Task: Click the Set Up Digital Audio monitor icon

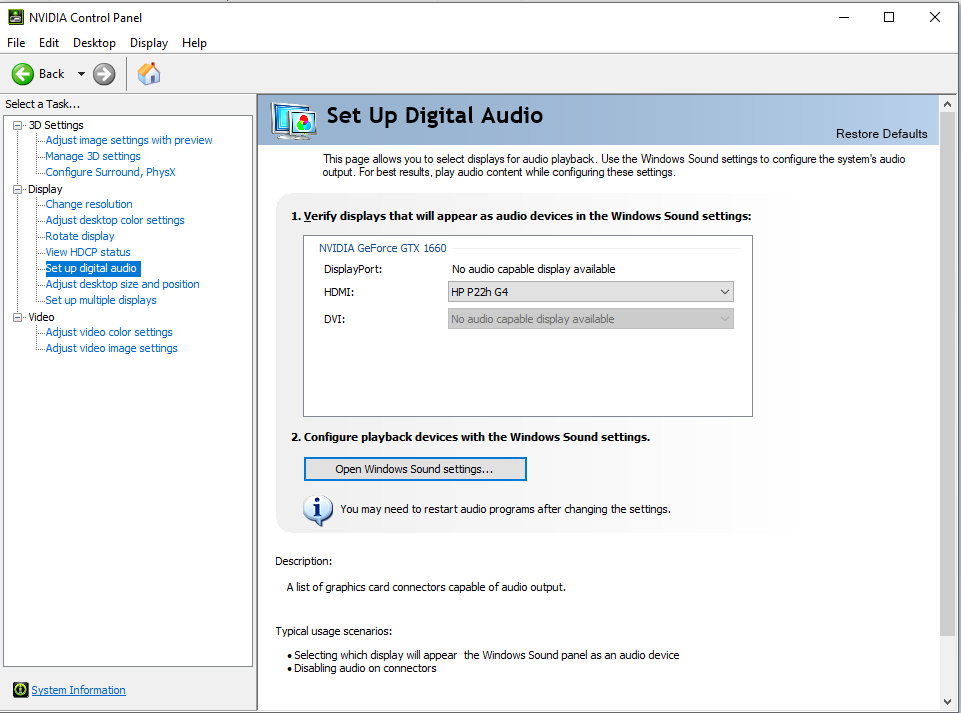Action: pyautogui.click(x=294, y=121)
